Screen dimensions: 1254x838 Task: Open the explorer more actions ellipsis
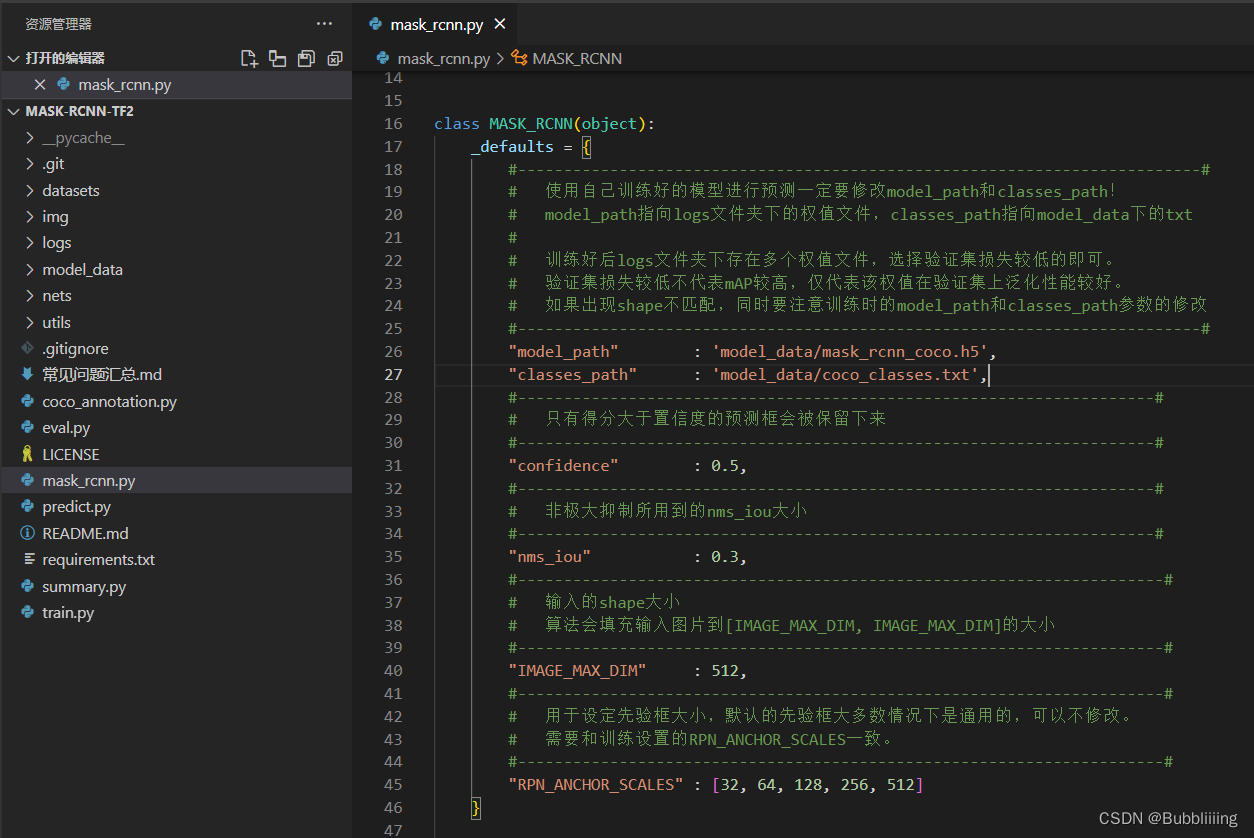tap(324, 23)
